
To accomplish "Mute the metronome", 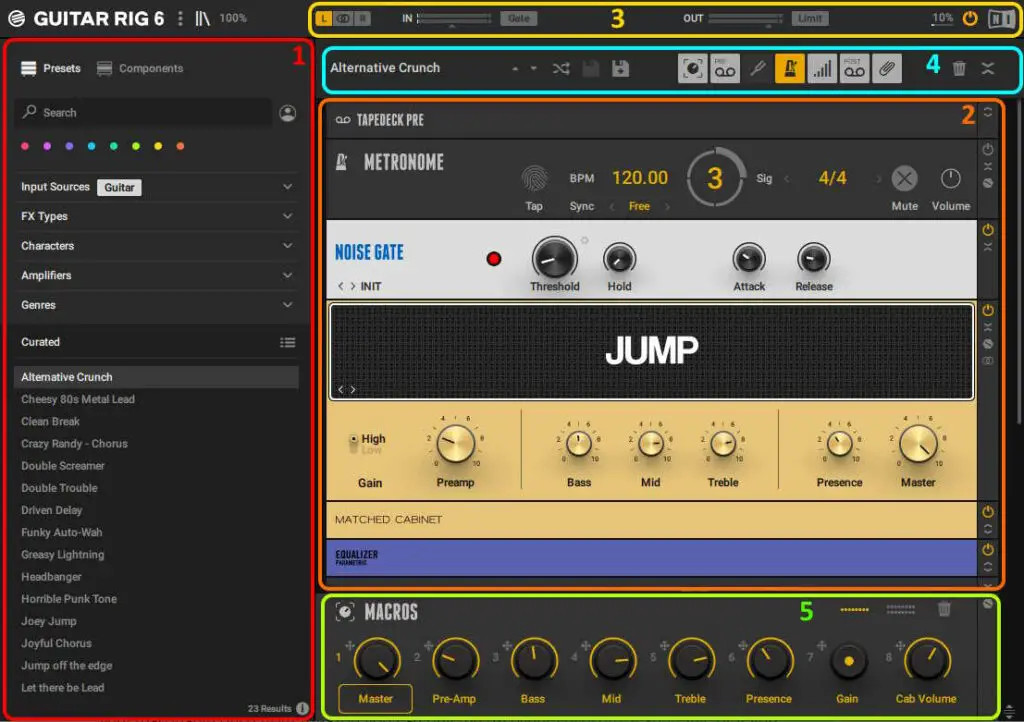I will pyautogui.click(x=904, y=178).
